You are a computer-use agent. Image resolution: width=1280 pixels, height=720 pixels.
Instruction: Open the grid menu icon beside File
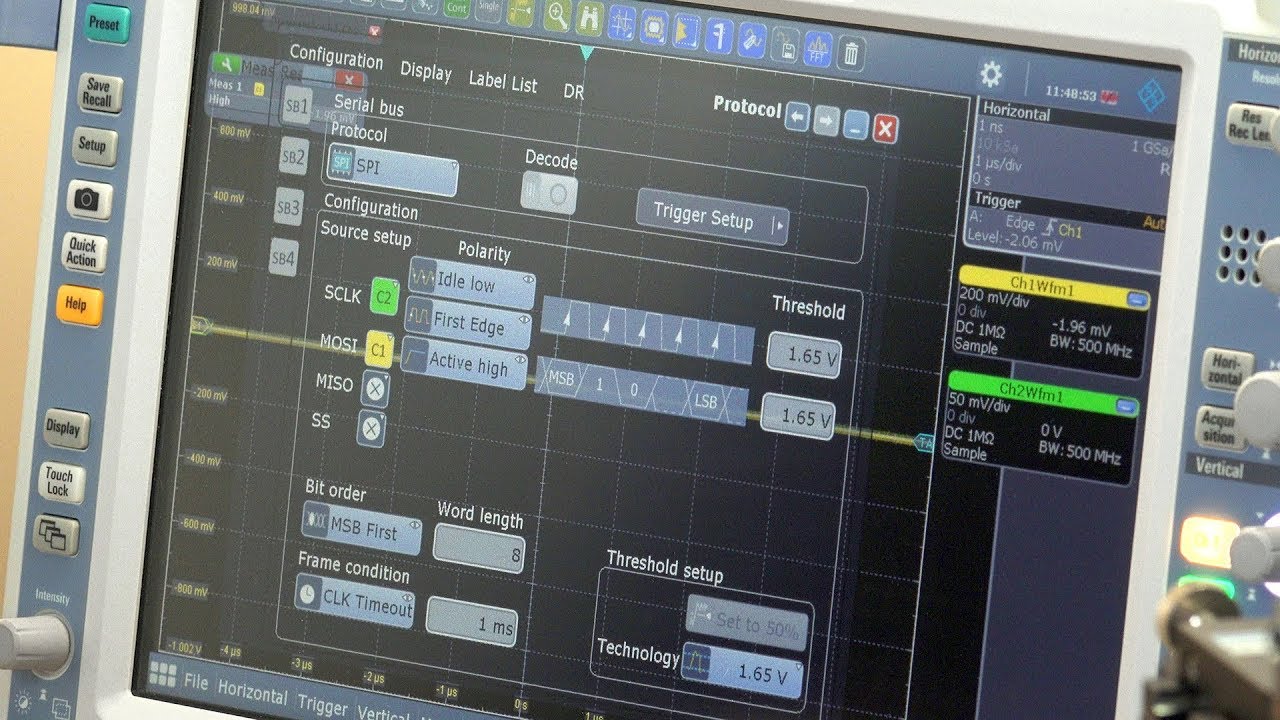coord(162,673)
